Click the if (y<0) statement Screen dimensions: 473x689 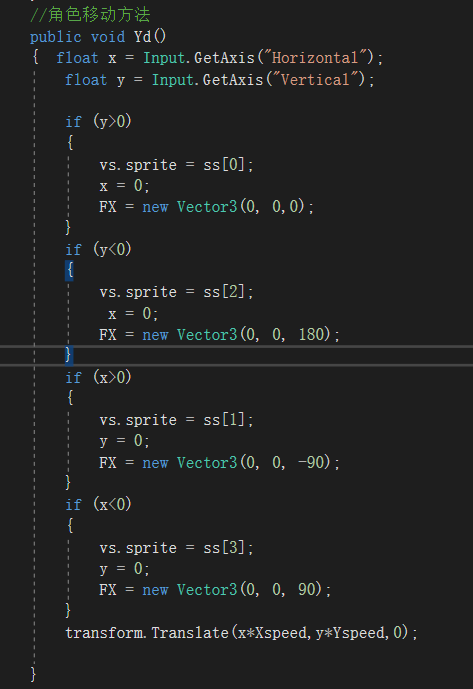98,250
